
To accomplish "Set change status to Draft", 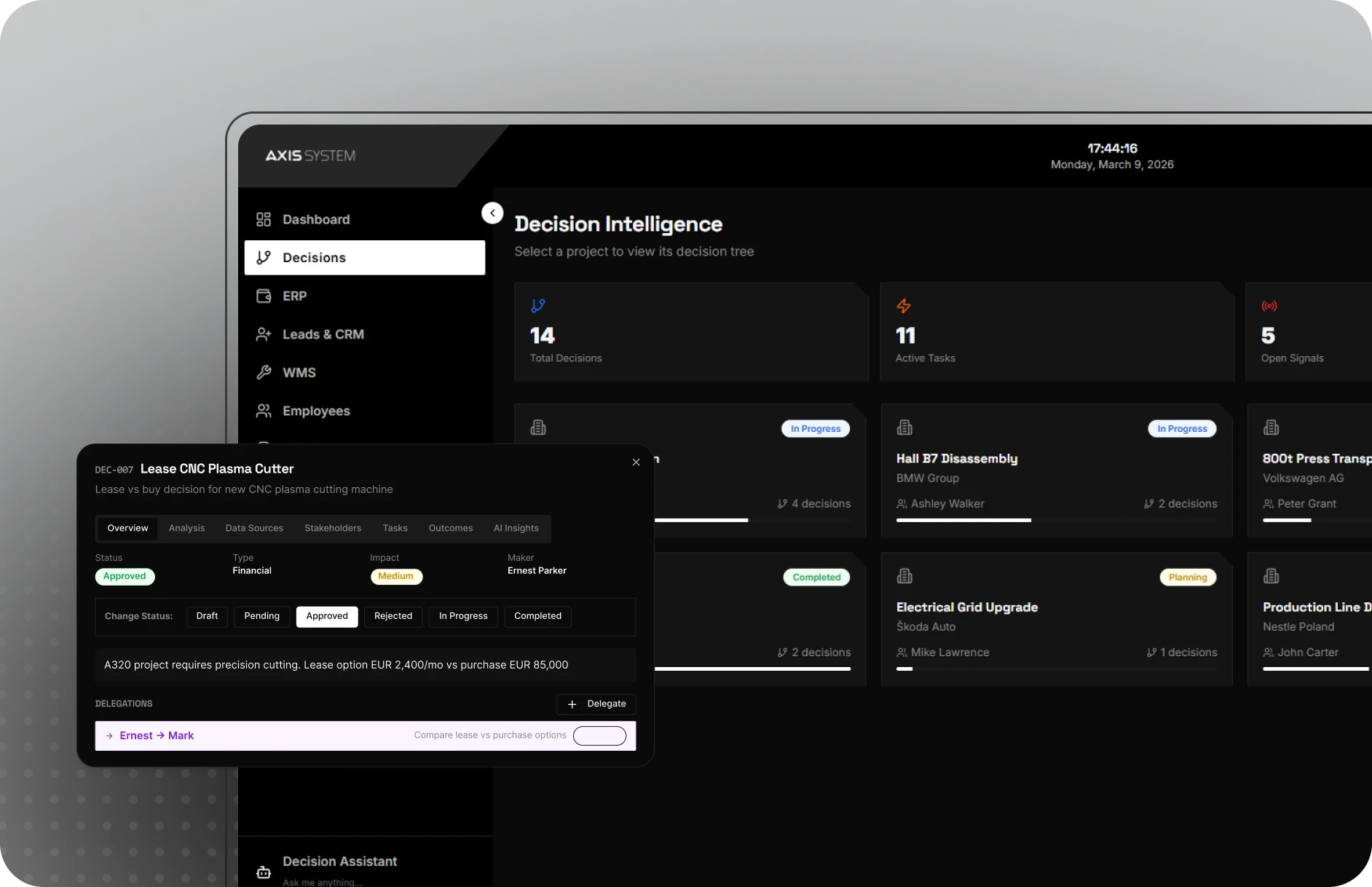I will pos(207,616).
